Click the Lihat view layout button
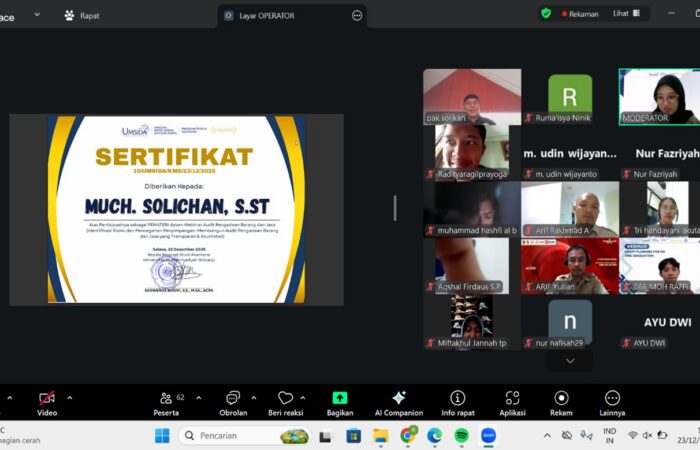This screenshot has height=450, width=700. pos(626,14)
